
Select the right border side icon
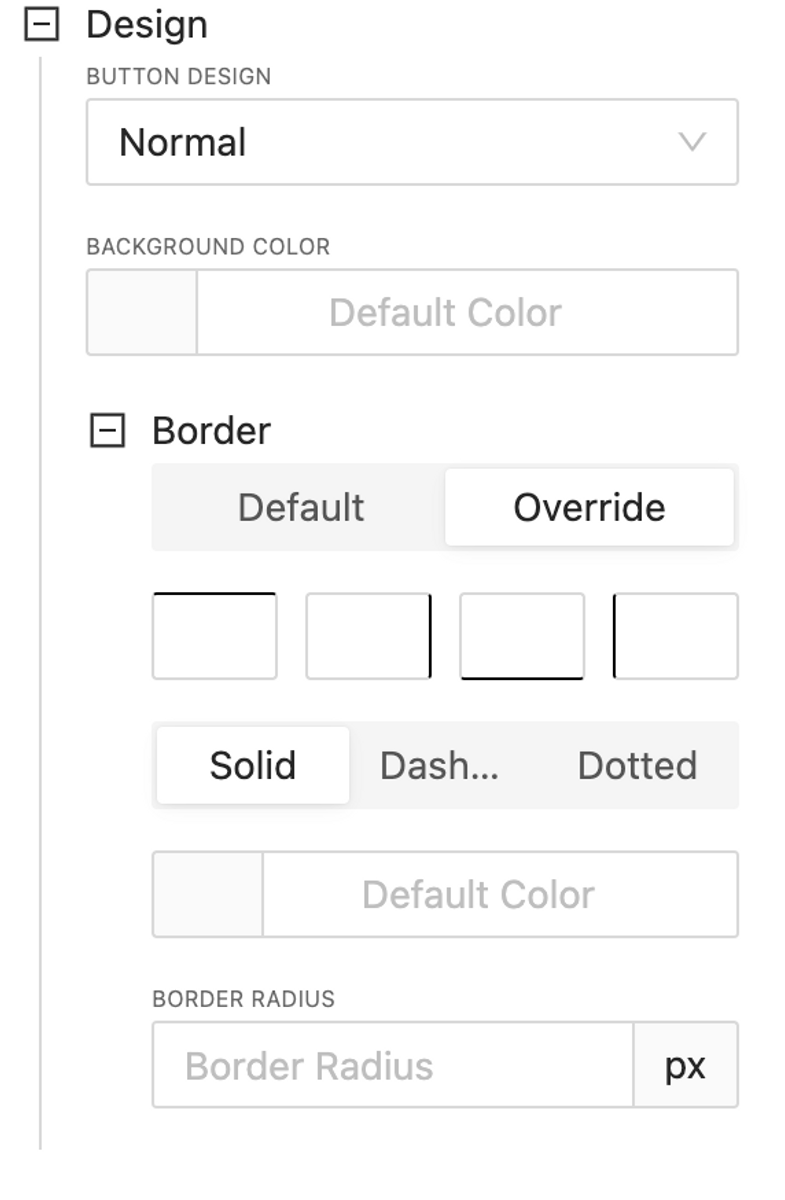click(368, 635)
